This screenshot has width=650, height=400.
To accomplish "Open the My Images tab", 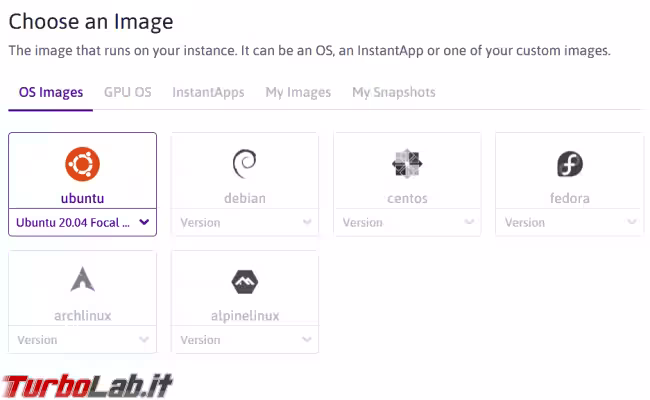I will 298,93.
